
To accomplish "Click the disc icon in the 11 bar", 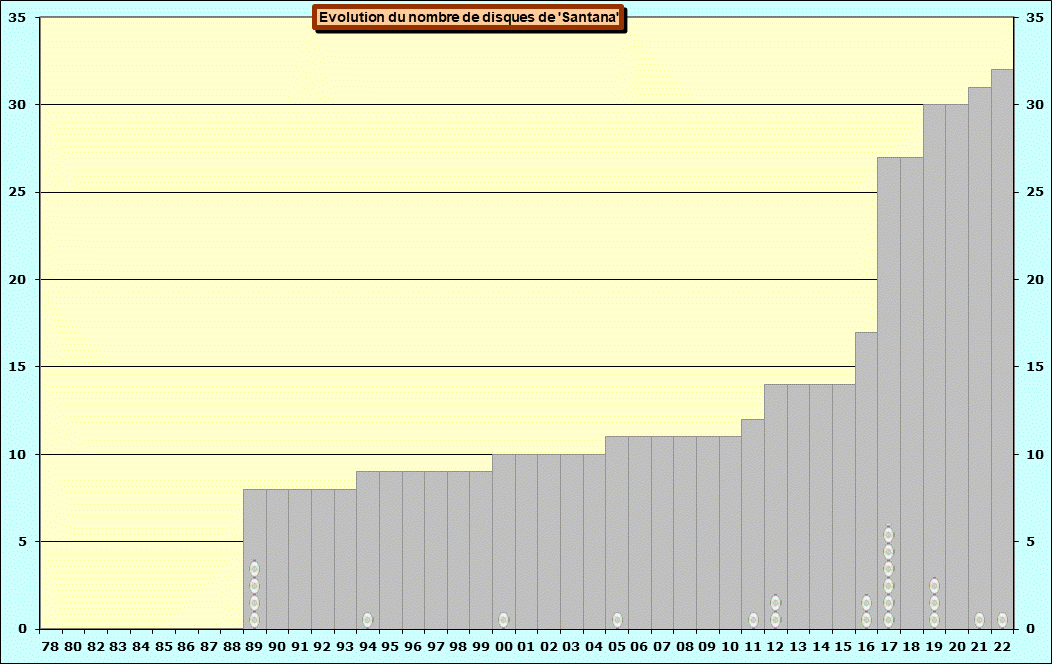I will click(x=753, y=620).
